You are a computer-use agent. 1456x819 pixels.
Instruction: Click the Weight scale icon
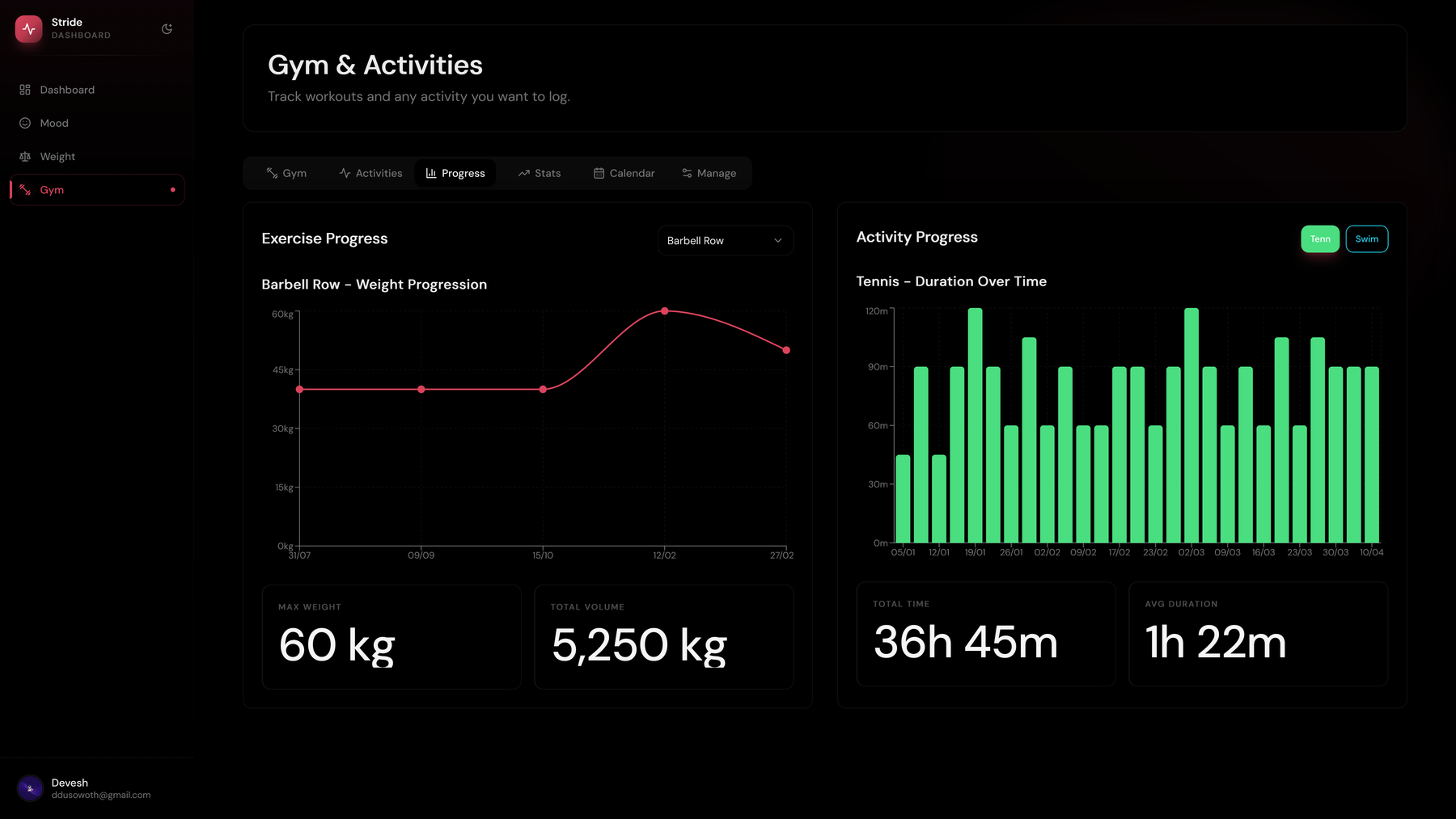[x=25, y=157]
